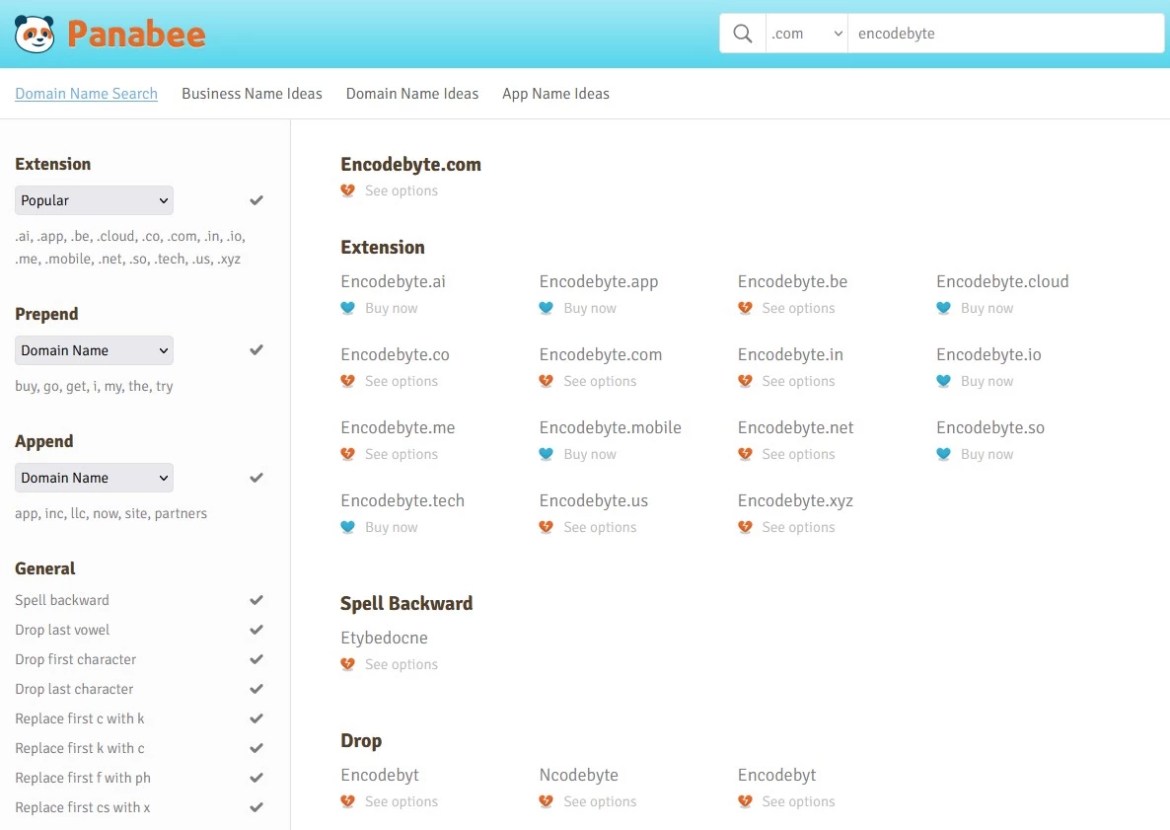Toggle the Drop first character checkmark
Viewport: 1170px width, 830px height.
(256, 659)
